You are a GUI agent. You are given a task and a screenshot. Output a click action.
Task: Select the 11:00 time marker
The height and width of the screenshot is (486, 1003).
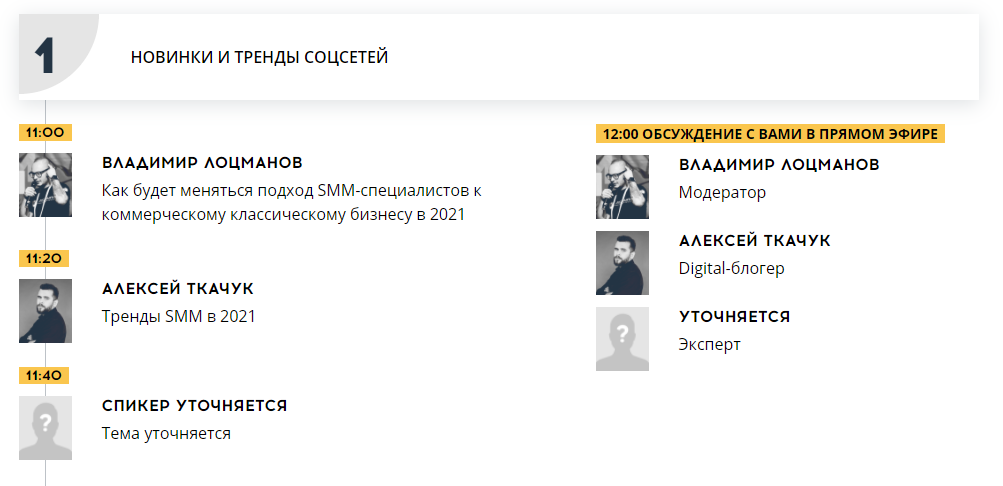coord(45,132)
